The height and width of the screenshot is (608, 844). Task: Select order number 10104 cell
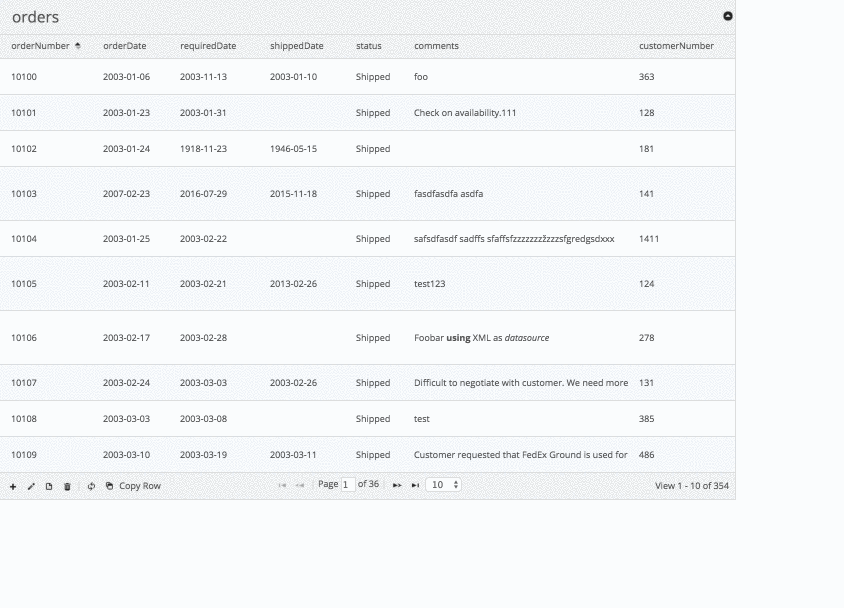tap(24, 239)
